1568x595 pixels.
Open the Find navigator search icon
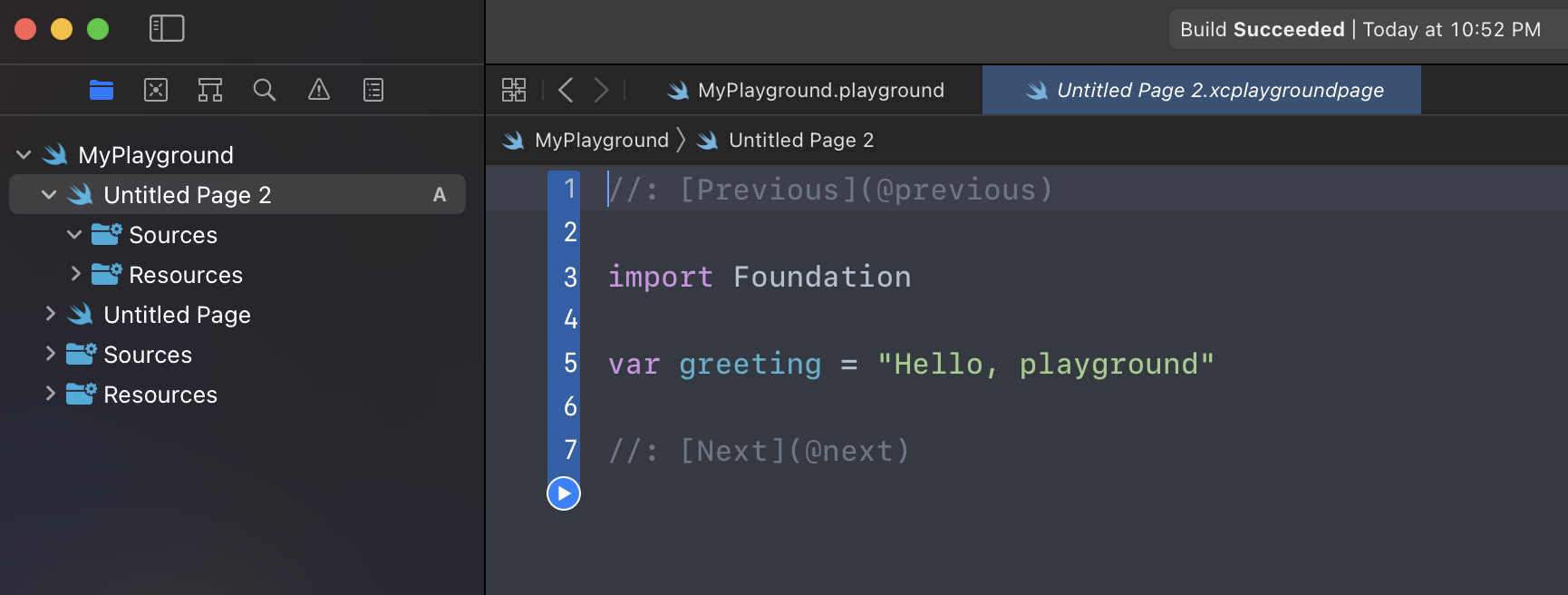pos(265,90)
